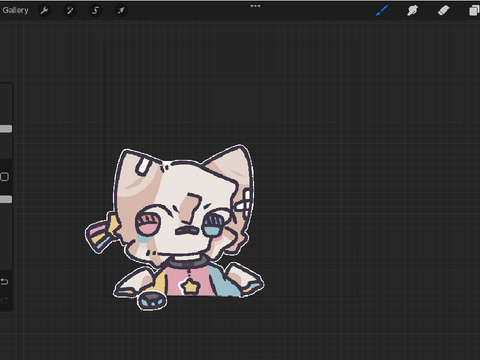Viewport: 480px width, 360px height.
Task: Click the cat character artwork on canvas
Action: (175, 228)
